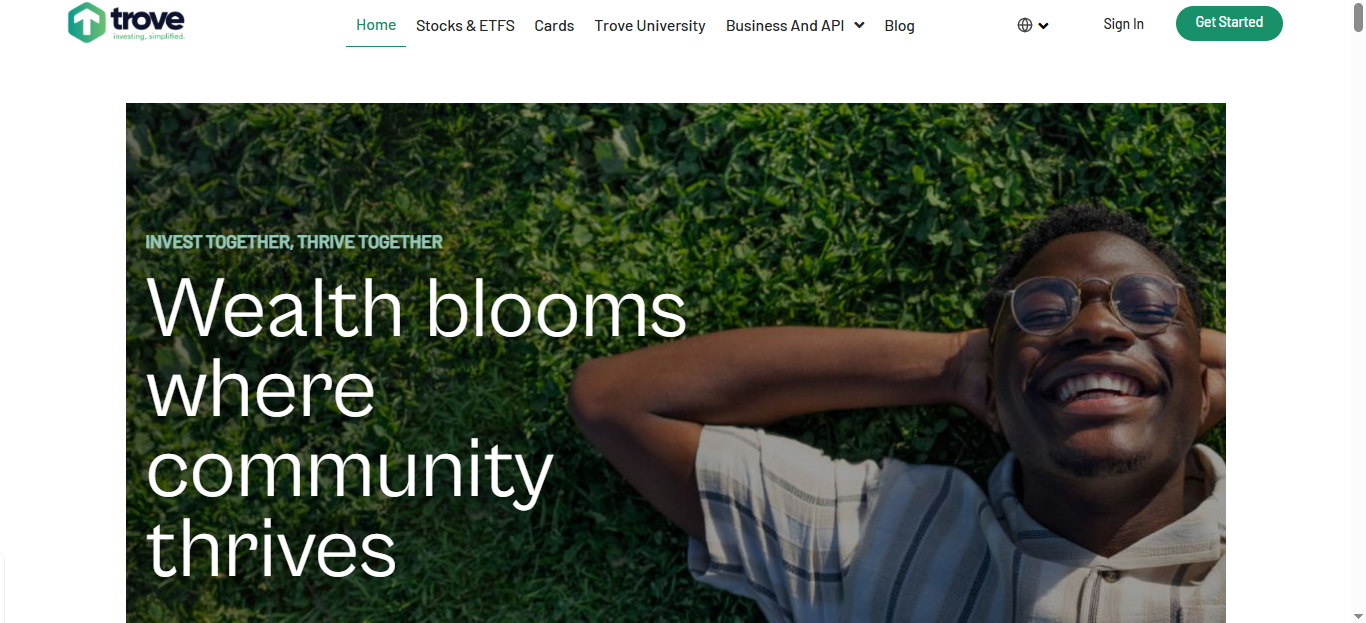Select the 'Invest together, thrive together' tagline
Viewport: 1366px width, 623px height.
(x=294, y=242)
